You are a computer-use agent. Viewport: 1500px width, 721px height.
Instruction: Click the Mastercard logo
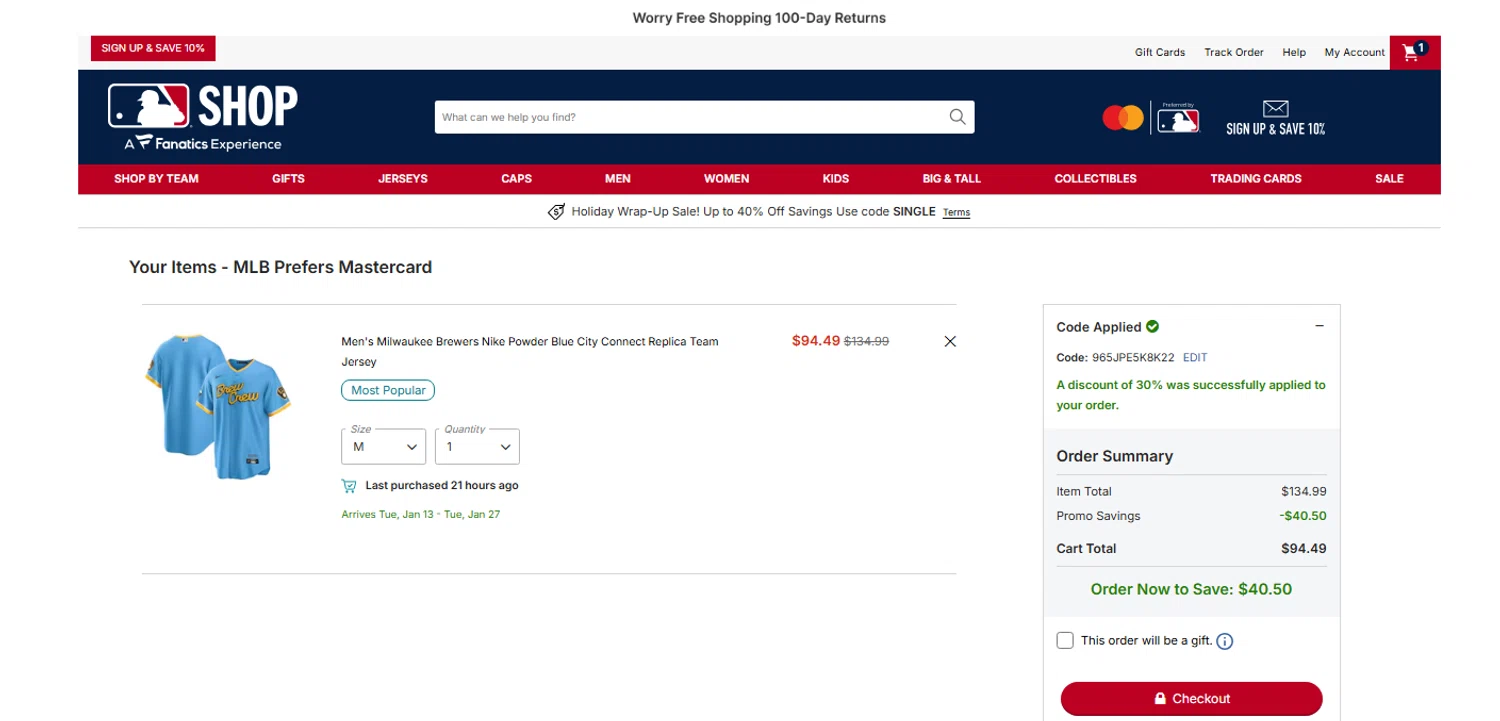point(1122,118)
